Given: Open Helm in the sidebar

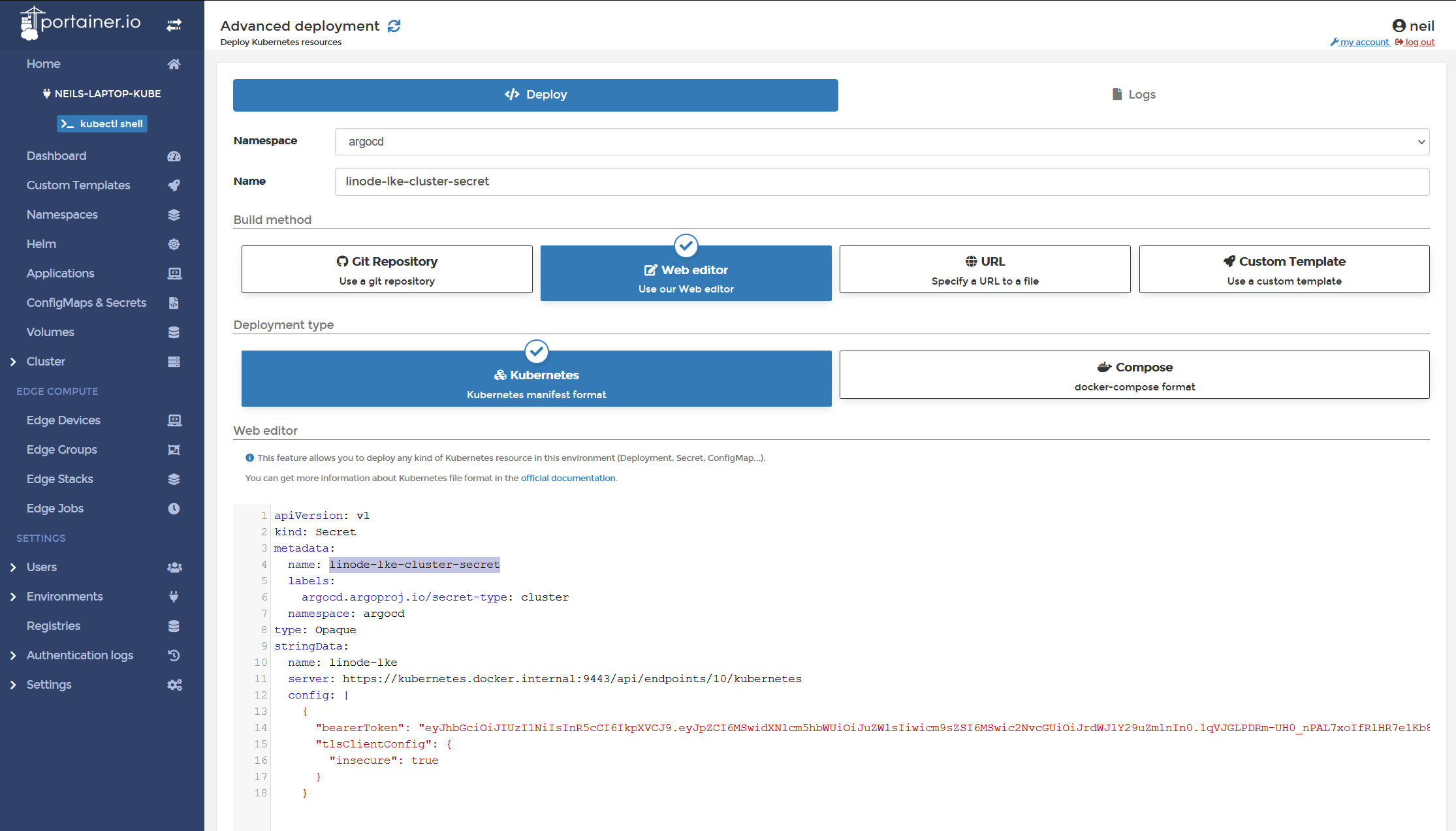Looking at the screenshot, I should pos(41,244).
